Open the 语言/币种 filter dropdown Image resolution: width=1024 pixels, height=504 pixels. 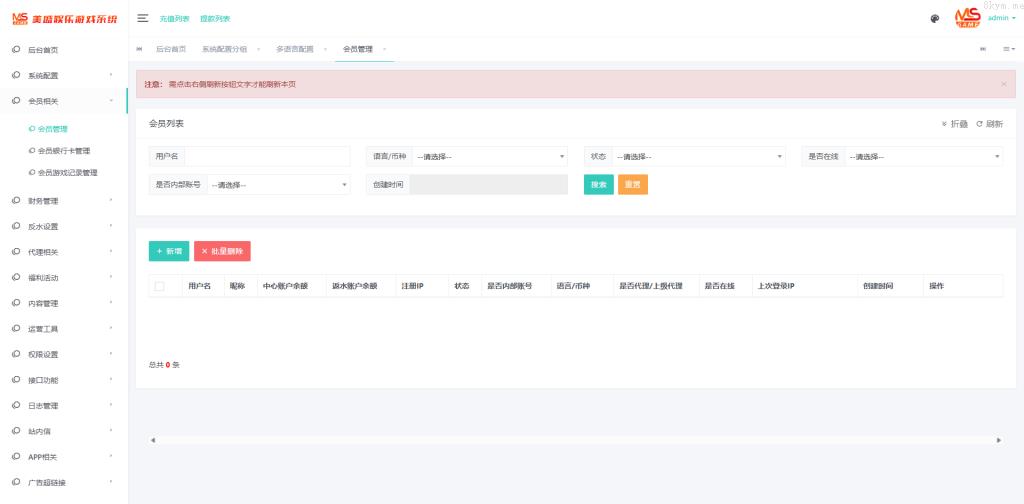[x=490, y=156]
